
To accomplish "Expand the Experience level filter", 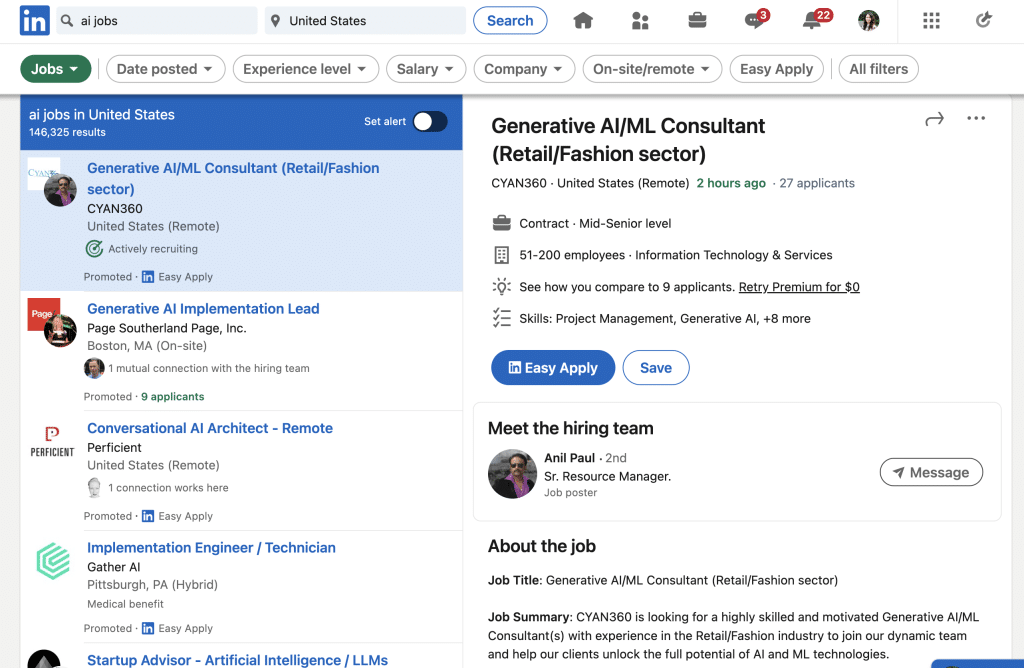I will click(x=305, y=69).
